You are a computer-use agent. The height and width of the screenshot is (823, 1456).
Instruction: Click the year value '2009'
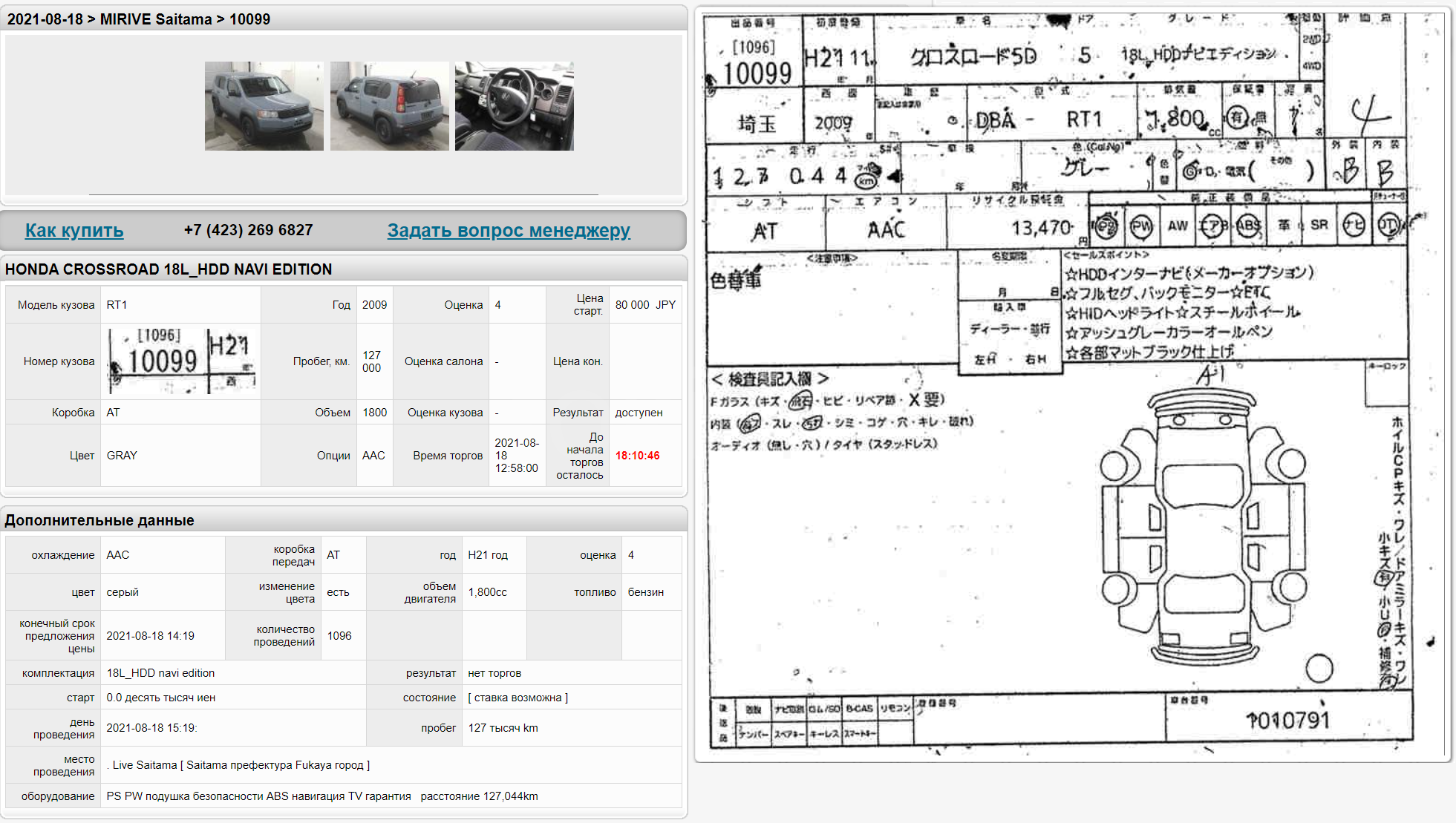tap(374, 305)
